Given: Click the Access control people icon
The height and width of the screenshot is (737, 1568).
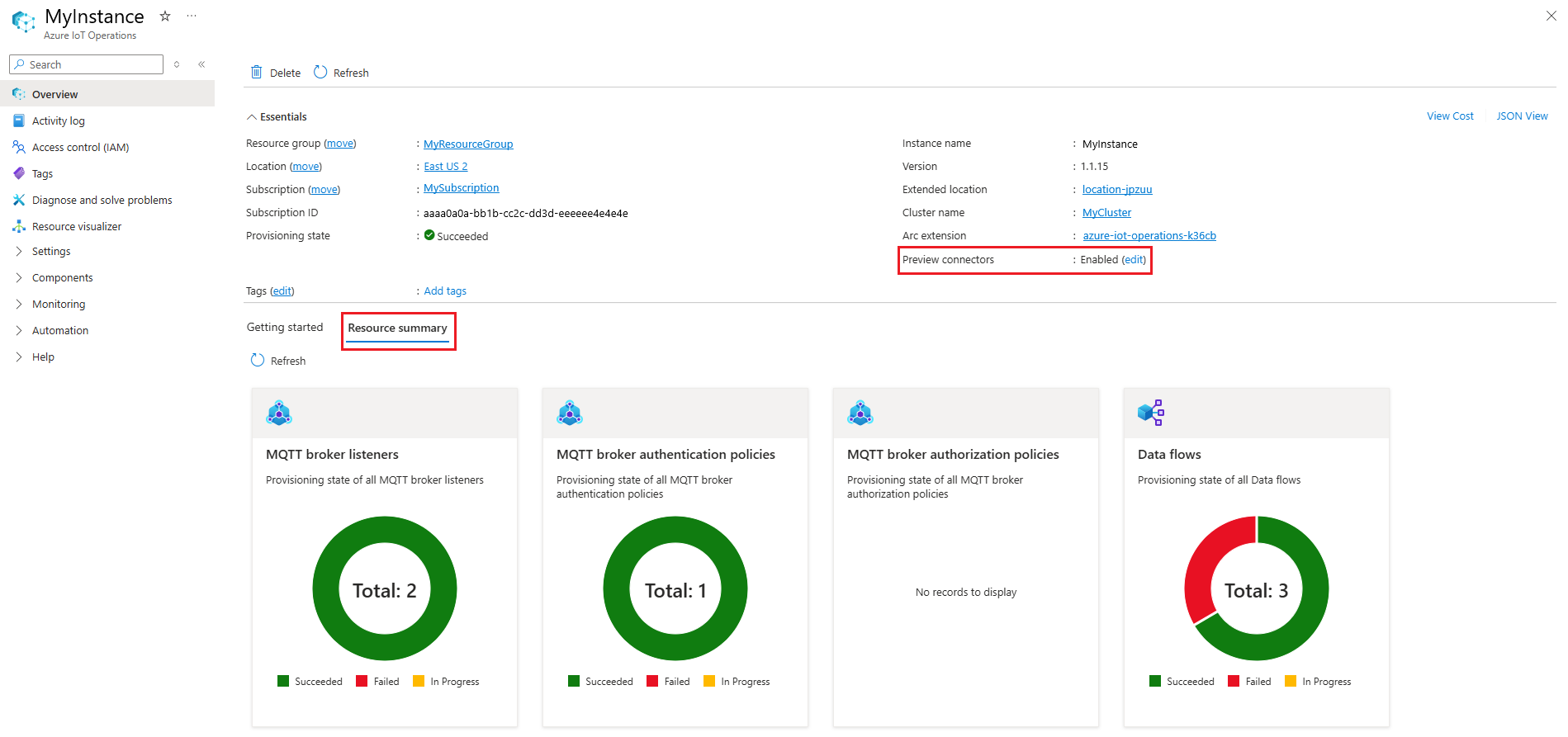Looking at the screenshot, I should pos(19,147).
